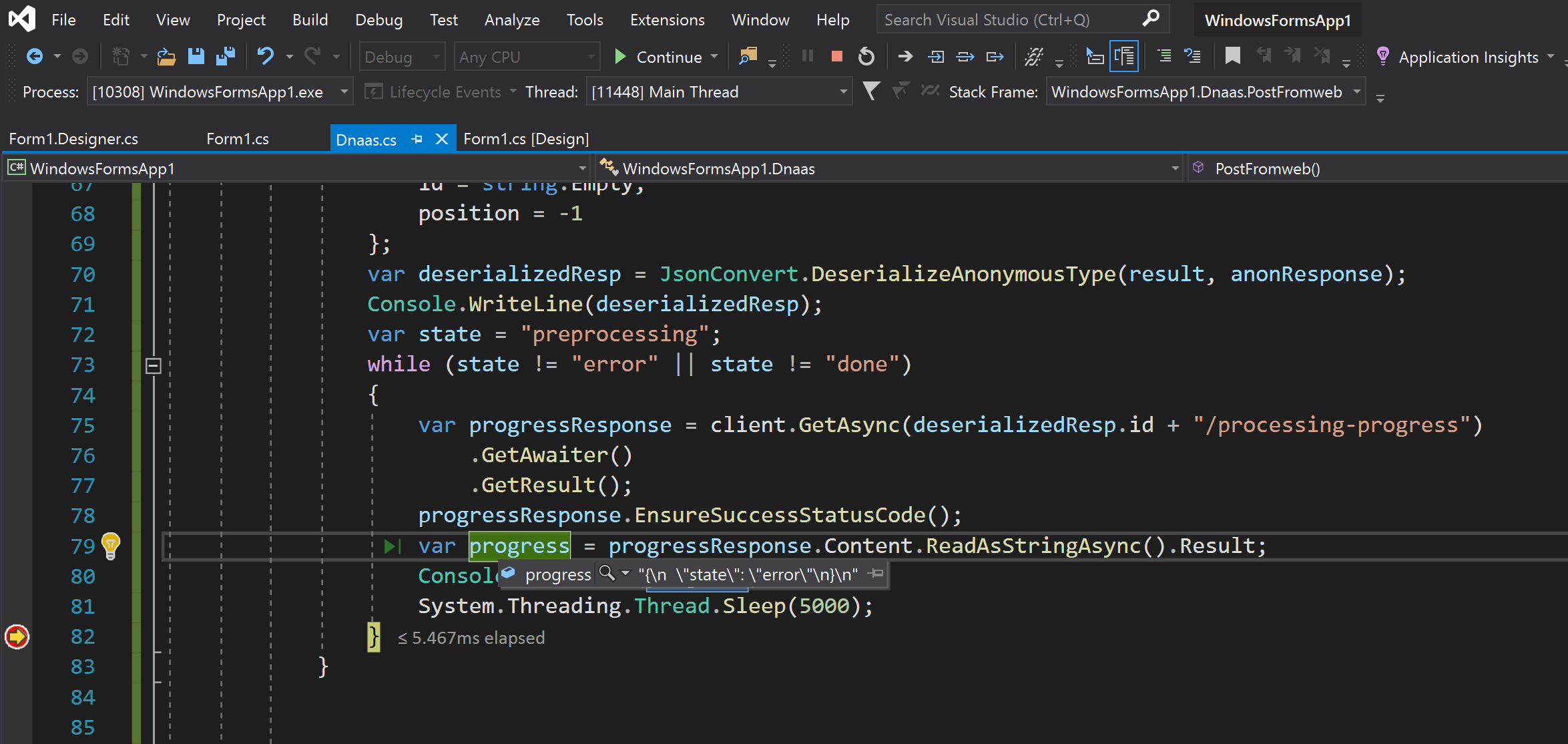Pin the progress data tip
The image size is (1568, 744).
pos(876,574)
